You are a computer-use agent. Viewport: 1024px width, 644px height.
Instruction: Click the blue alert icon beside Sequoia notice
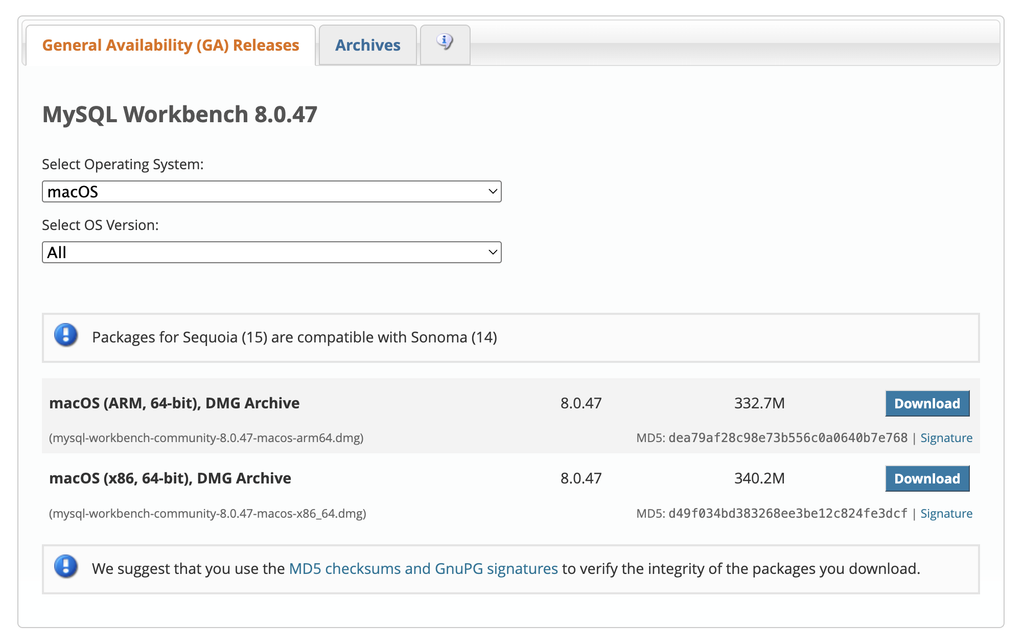(x=66, y=335)
